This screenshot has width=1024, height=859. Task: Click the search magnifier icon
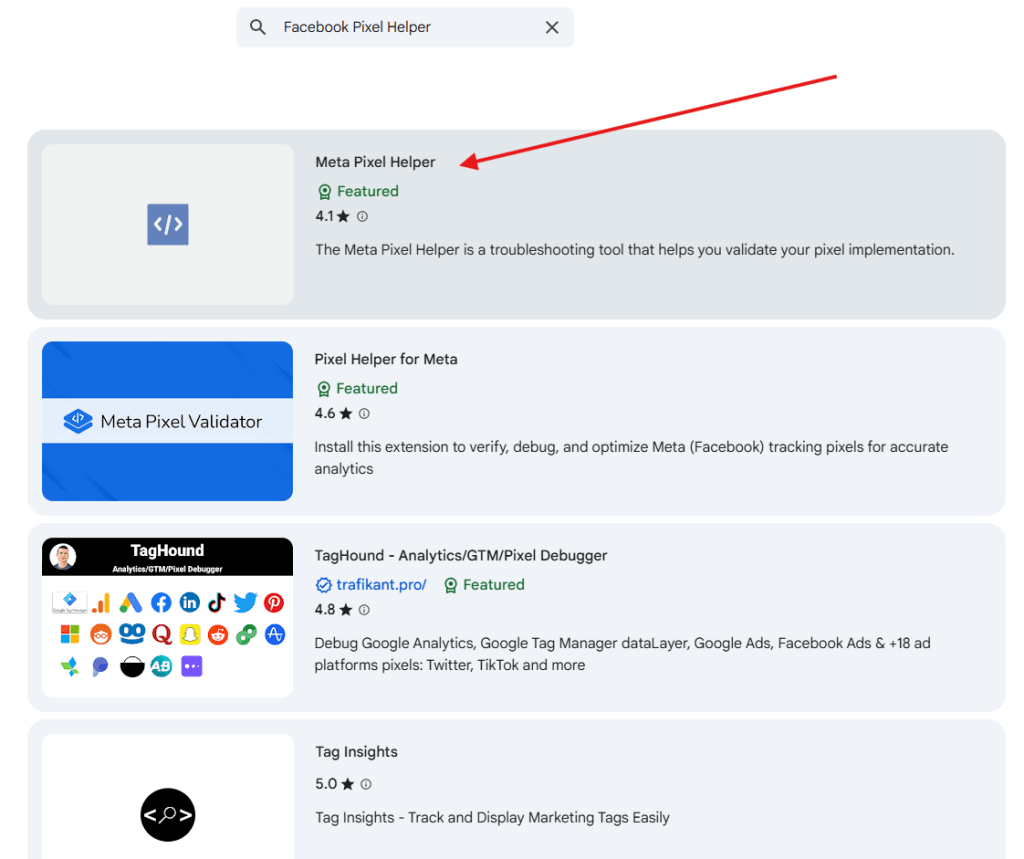point(258,27)
